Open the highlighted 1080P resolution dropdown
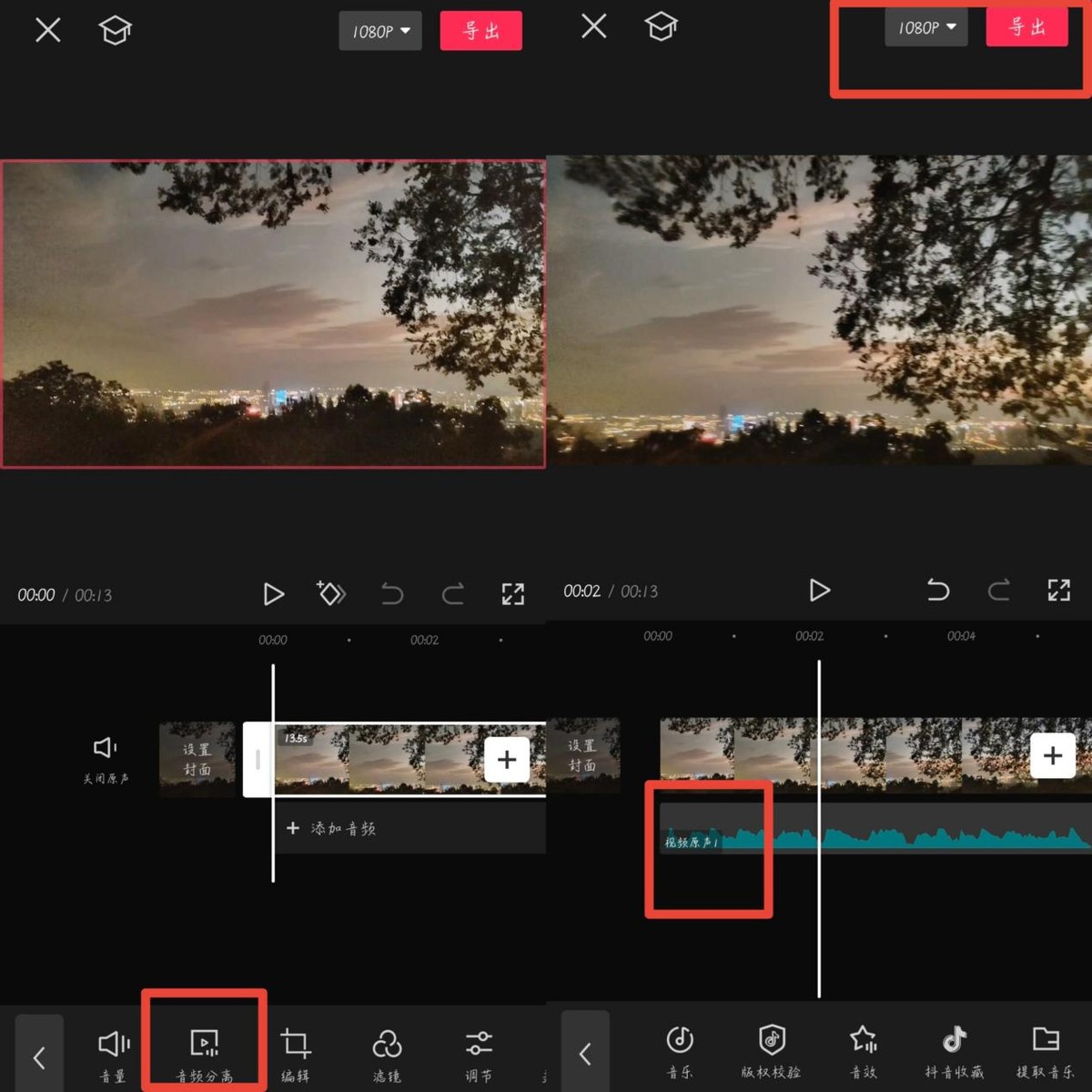The width and height of the screenshot is (1092, 1092). point(925,27)
